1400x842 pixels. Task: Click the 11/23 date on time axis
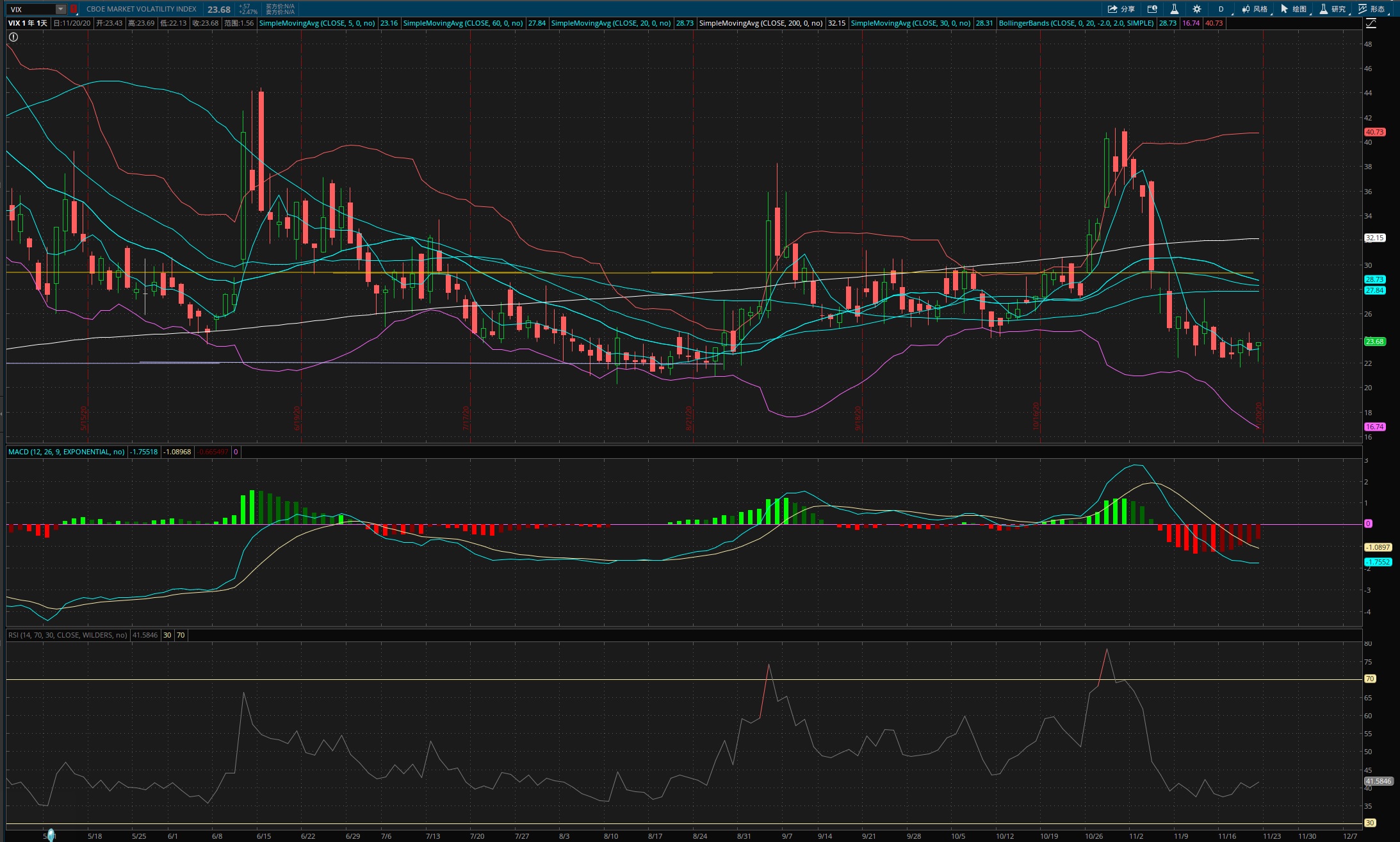click(x=1272, y=836)
